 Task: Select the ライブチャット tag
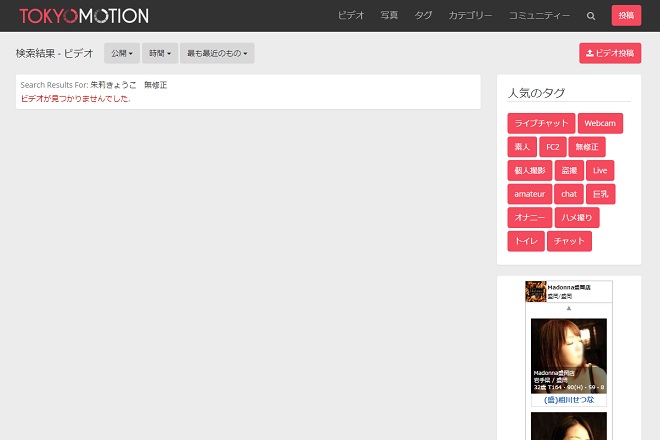coord(540,123)
